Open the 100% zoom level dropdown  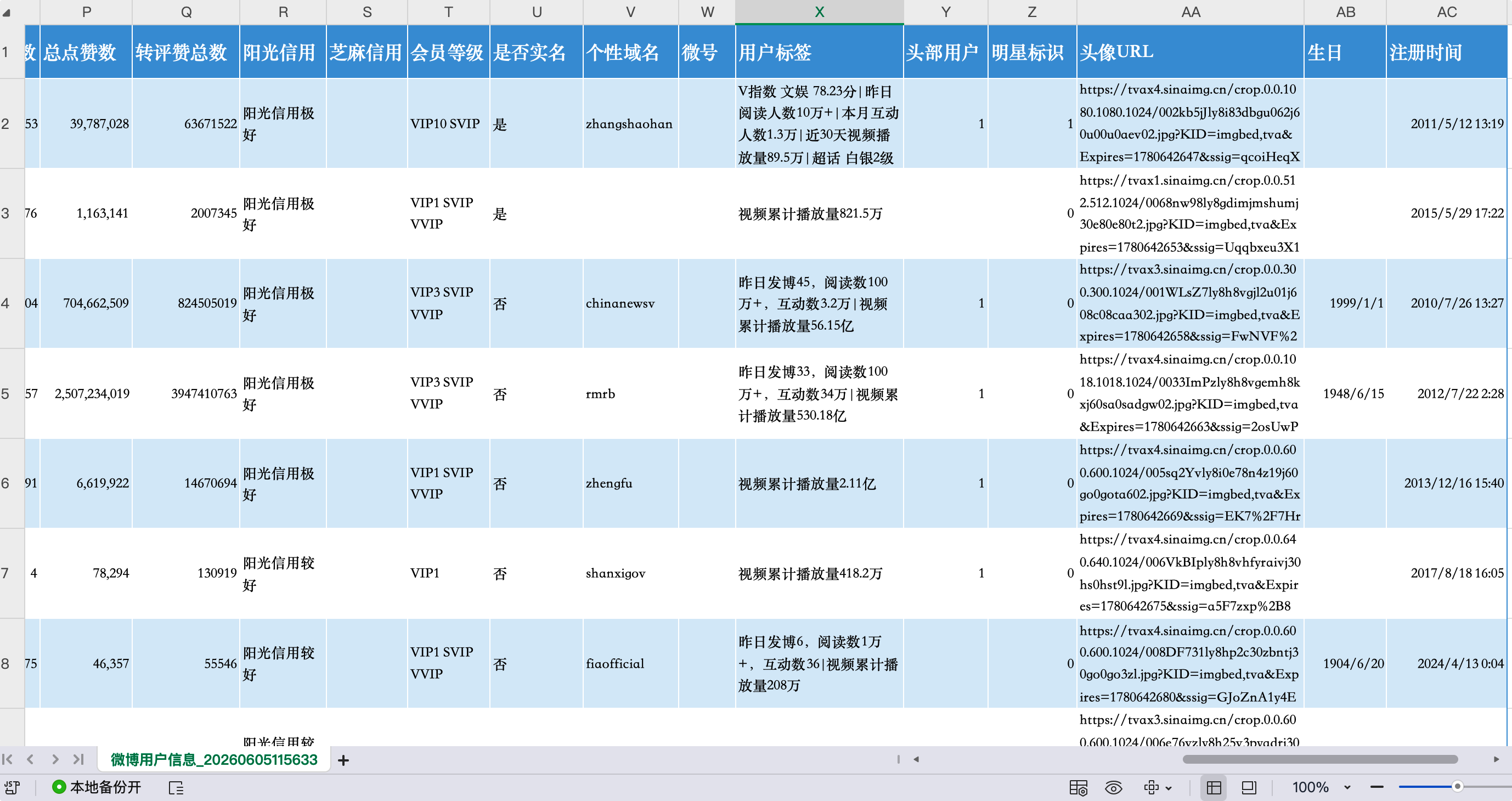1321,787
